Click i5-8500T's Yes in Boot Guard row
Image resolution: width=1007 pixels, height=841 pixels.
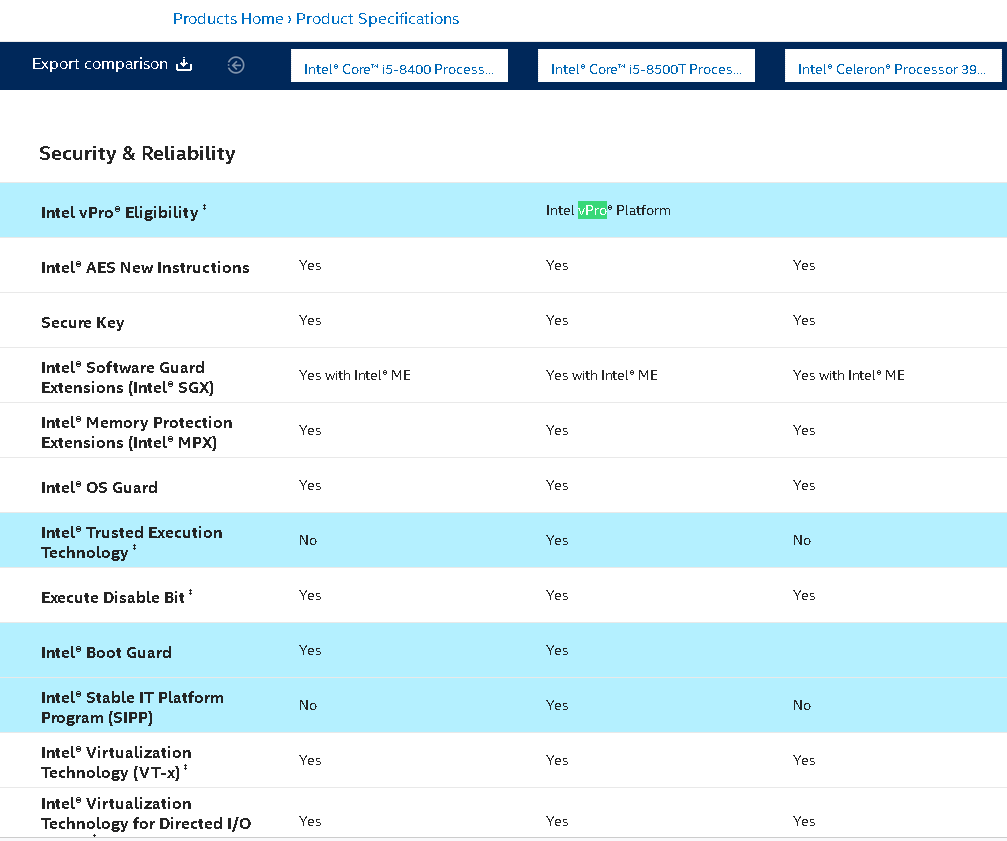point(557,650)
